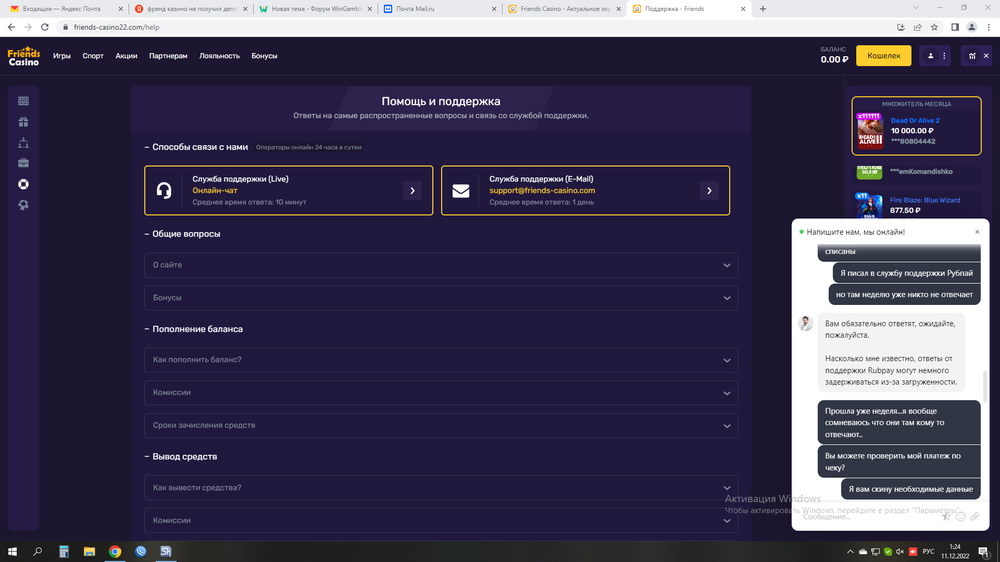Open the gift box bonuses sidebar icon
This screenshot has width=1000, height=562.
click(x=23, y=122)
